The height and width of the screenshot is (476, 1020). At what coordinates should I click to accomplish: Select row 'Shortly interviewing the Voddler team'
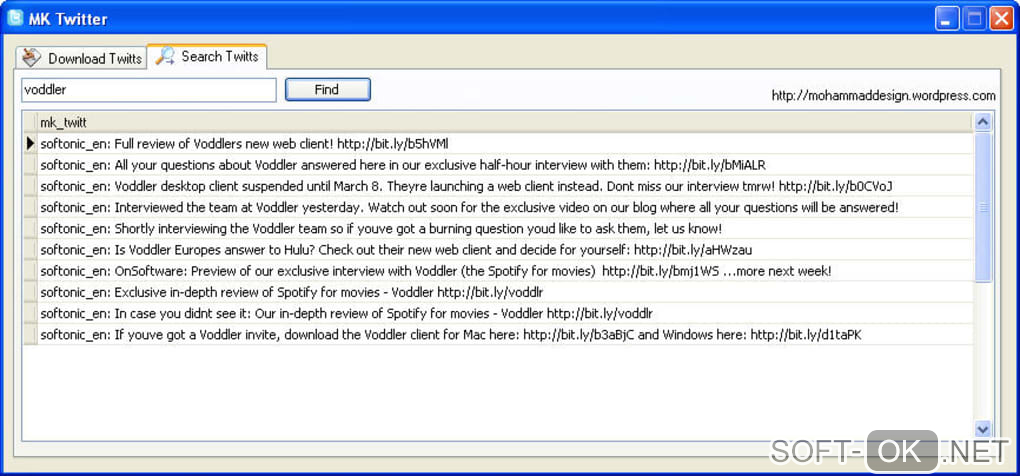[x=505, y=229]
